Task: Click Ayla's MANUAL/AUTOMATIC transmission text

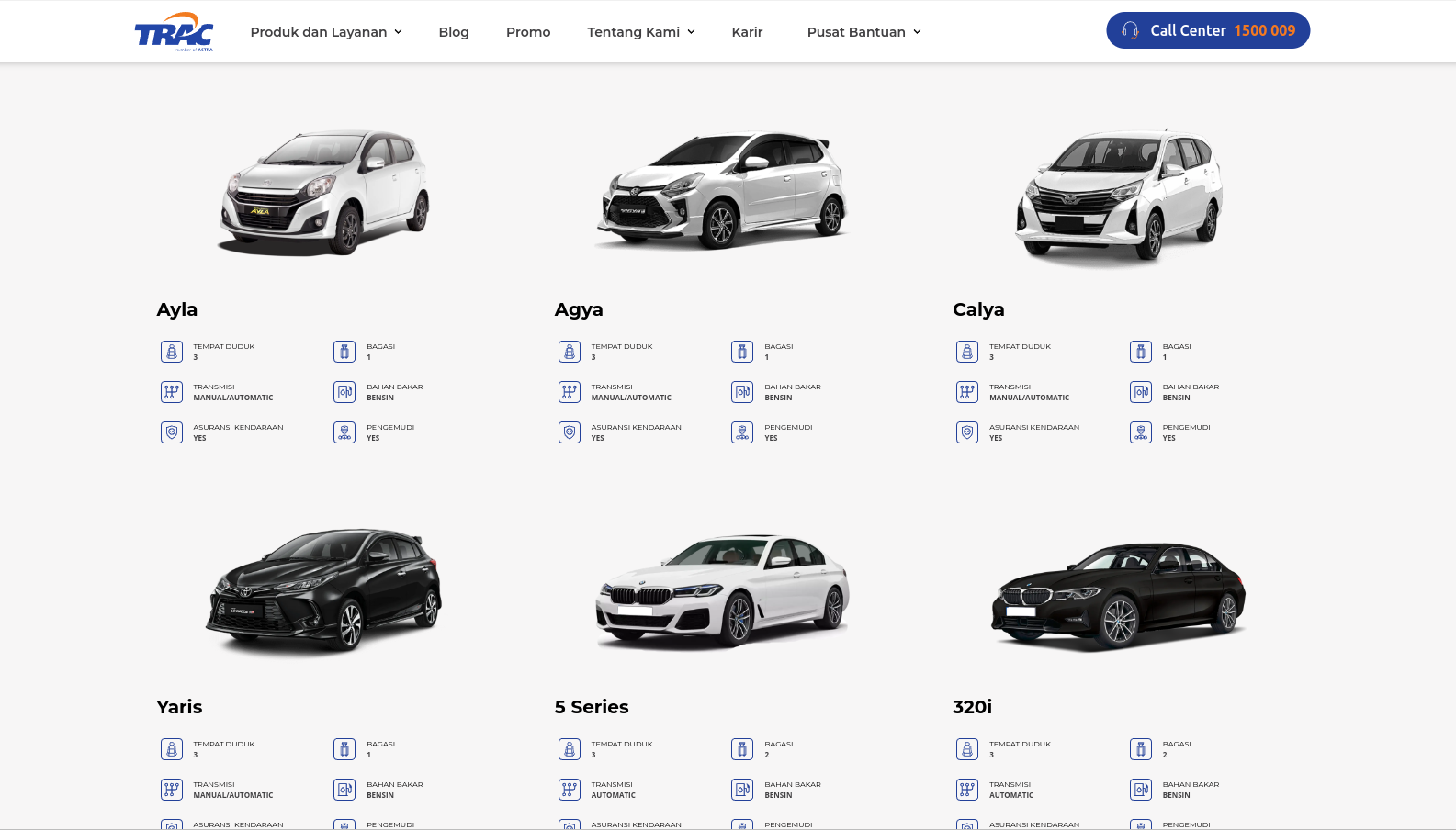Action: pyautogui.click(x=233, y=398)
